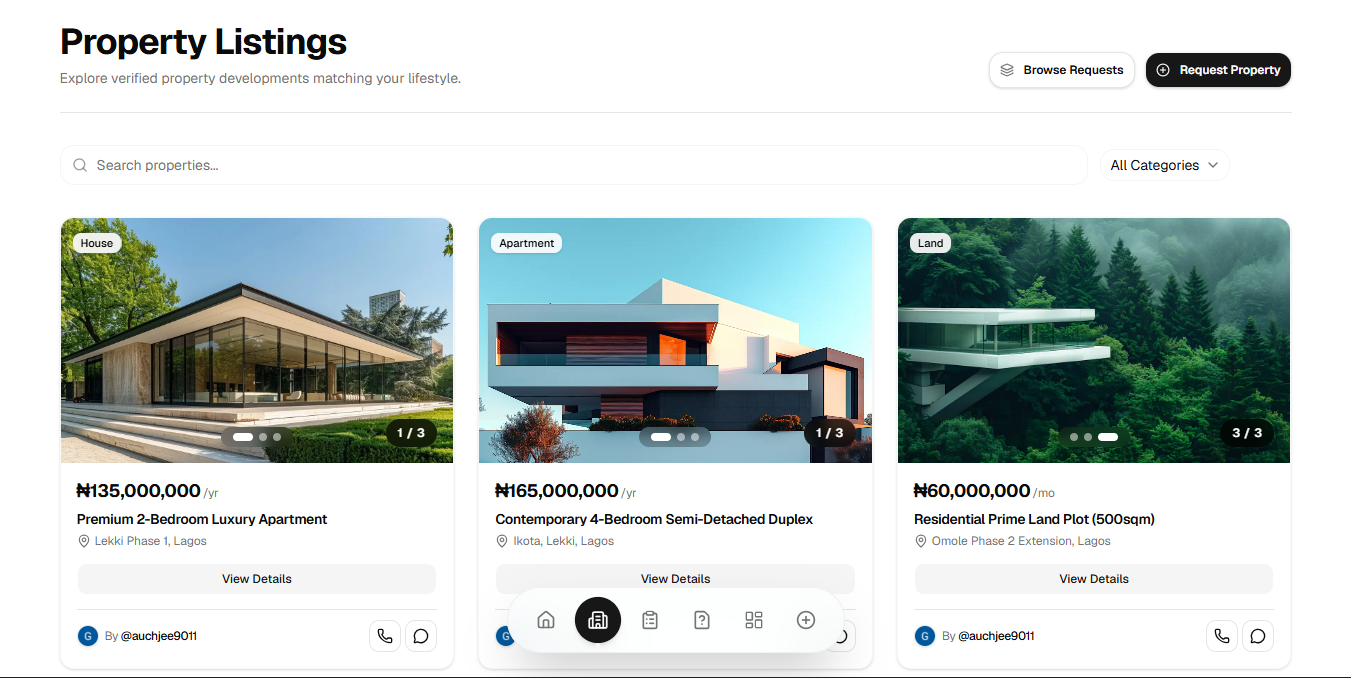The image size is (1351, 678).
Task: Click the House category tag
Action: tap(97, 243)
